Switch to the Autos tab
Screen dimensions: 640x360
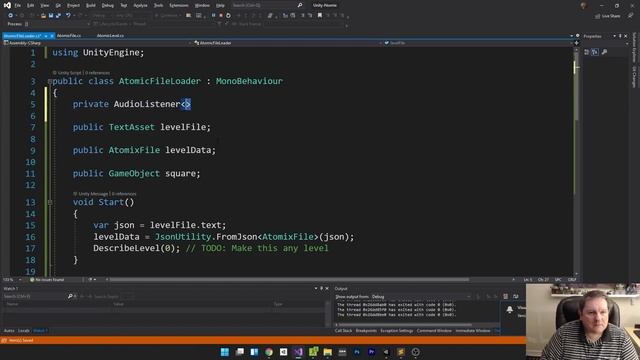[9, 331]
